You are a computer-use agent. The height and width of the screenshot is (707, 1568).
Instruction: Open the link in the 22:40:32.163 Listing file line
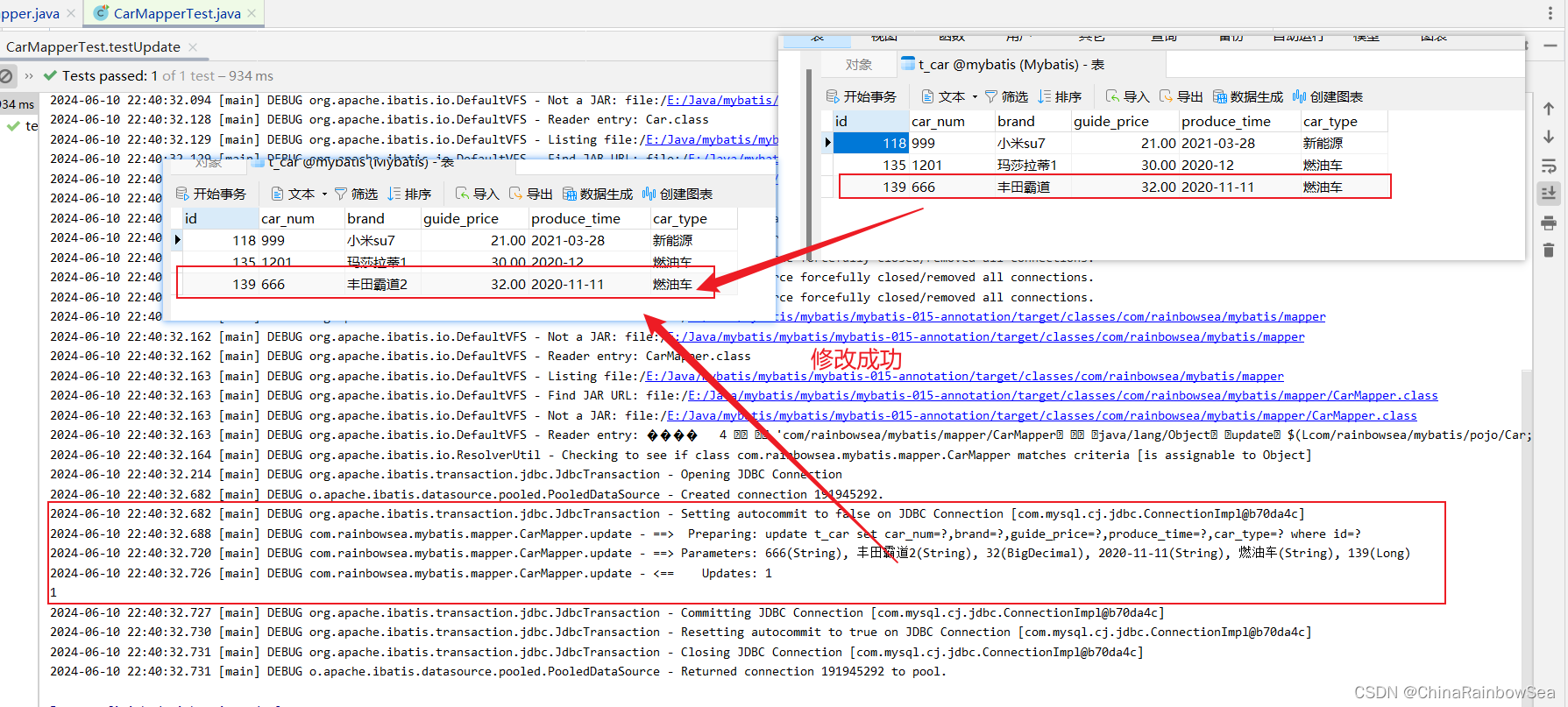(965, 376)
